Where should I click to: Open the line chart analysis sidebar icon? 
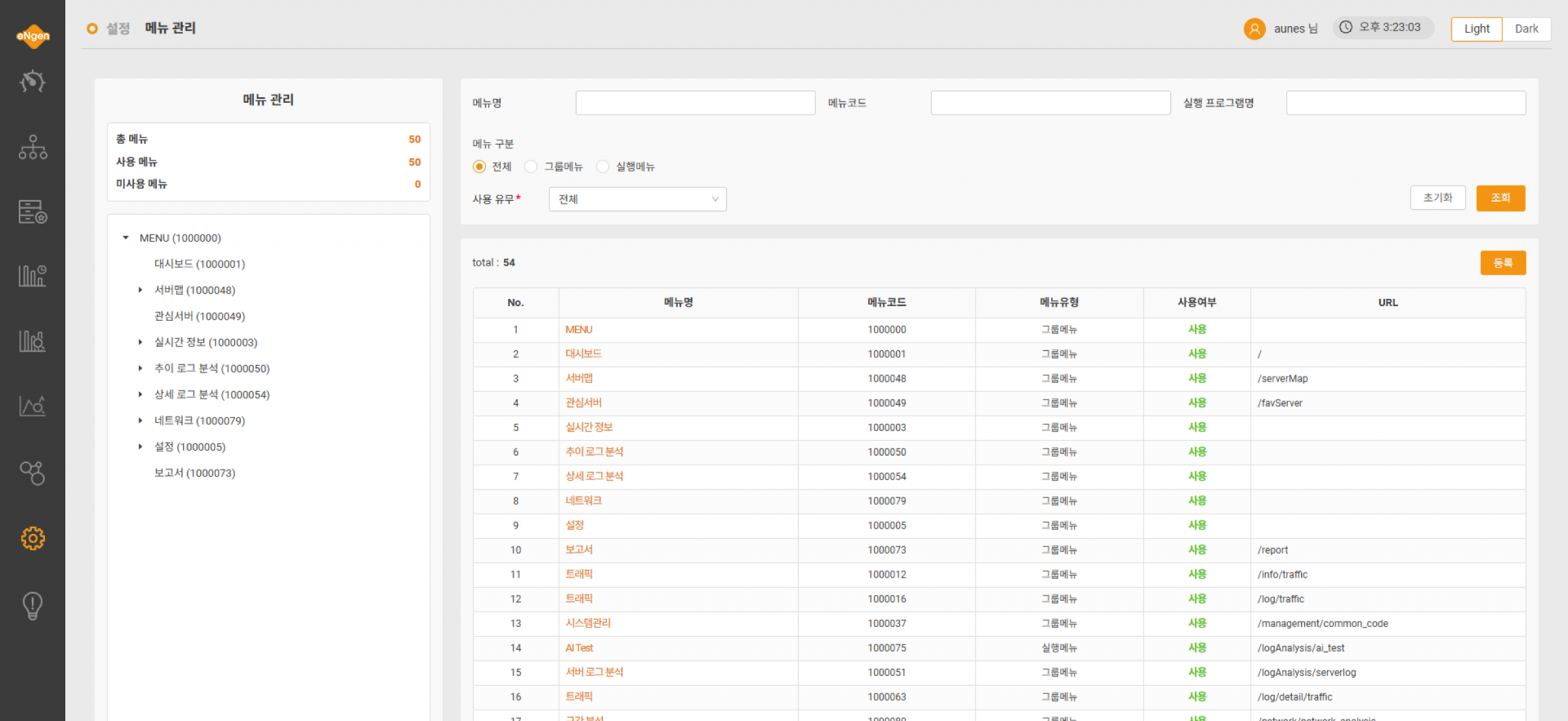33,406
